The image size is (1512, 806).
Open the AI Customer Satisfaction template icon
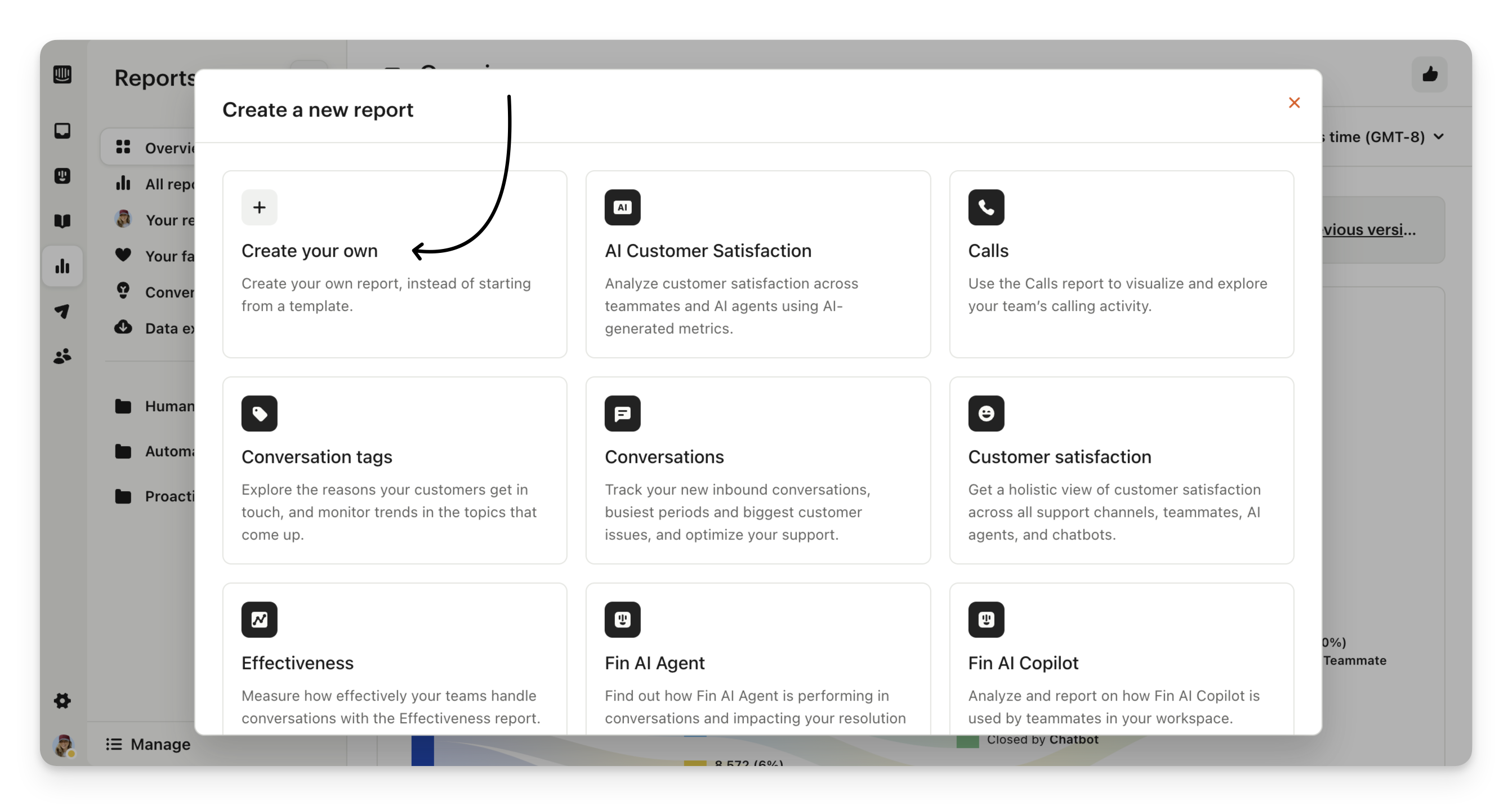[x=622, y=207]
